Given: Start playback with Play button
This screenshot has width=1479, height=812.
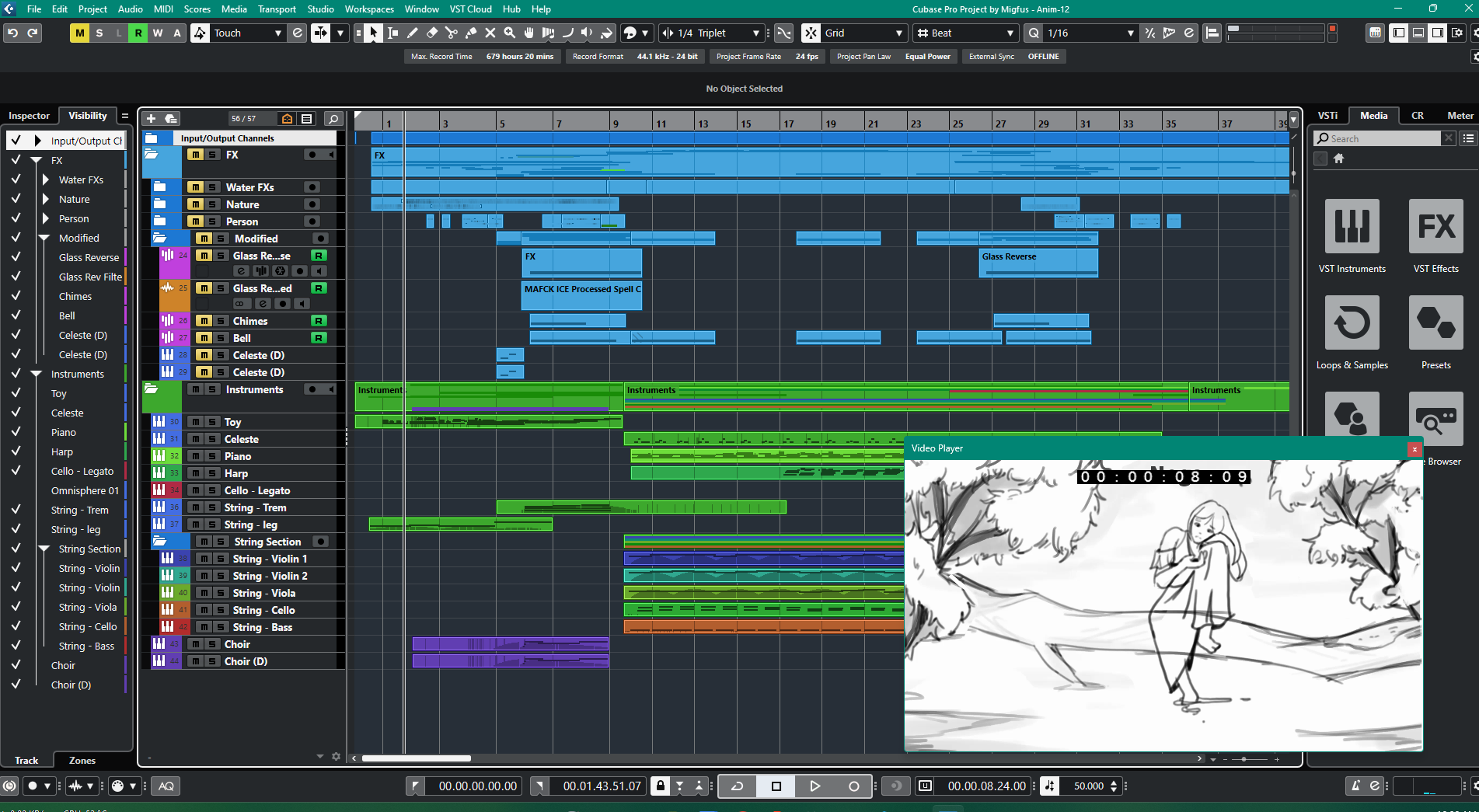Looking at the screenshot, I should 814,786.
